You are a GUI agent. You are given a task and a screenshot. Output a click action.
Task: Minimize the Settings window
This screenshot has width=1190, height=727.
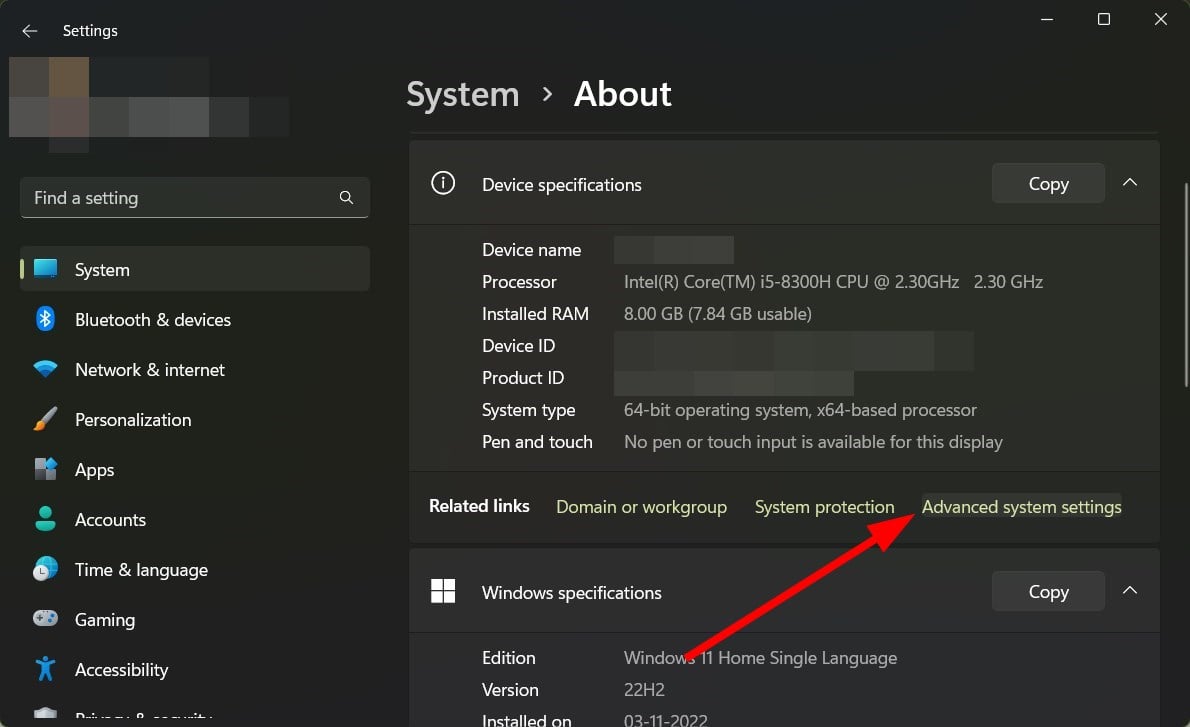1047,19
